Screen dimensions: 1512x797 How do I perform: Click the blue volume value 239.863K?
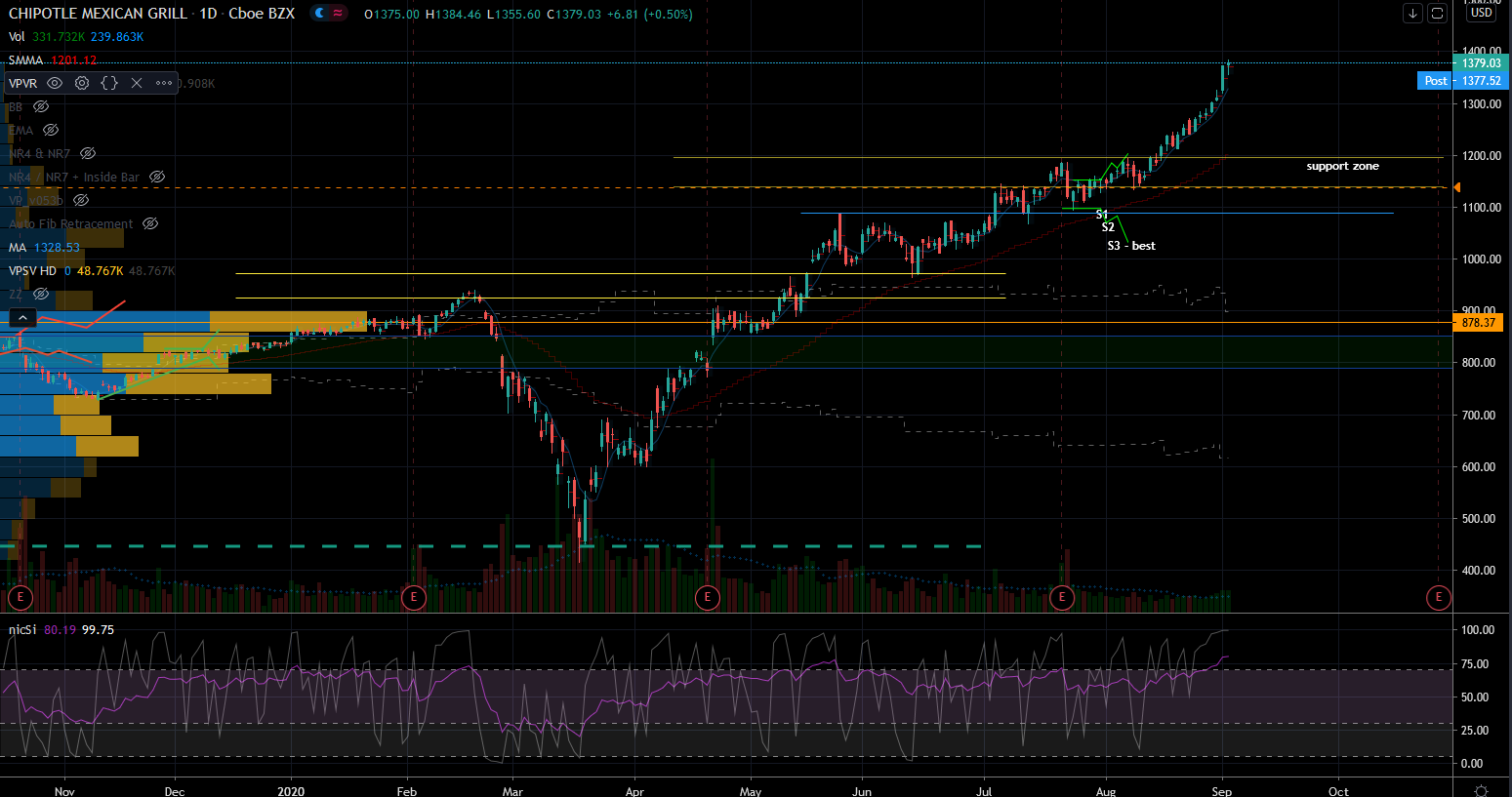117,37
